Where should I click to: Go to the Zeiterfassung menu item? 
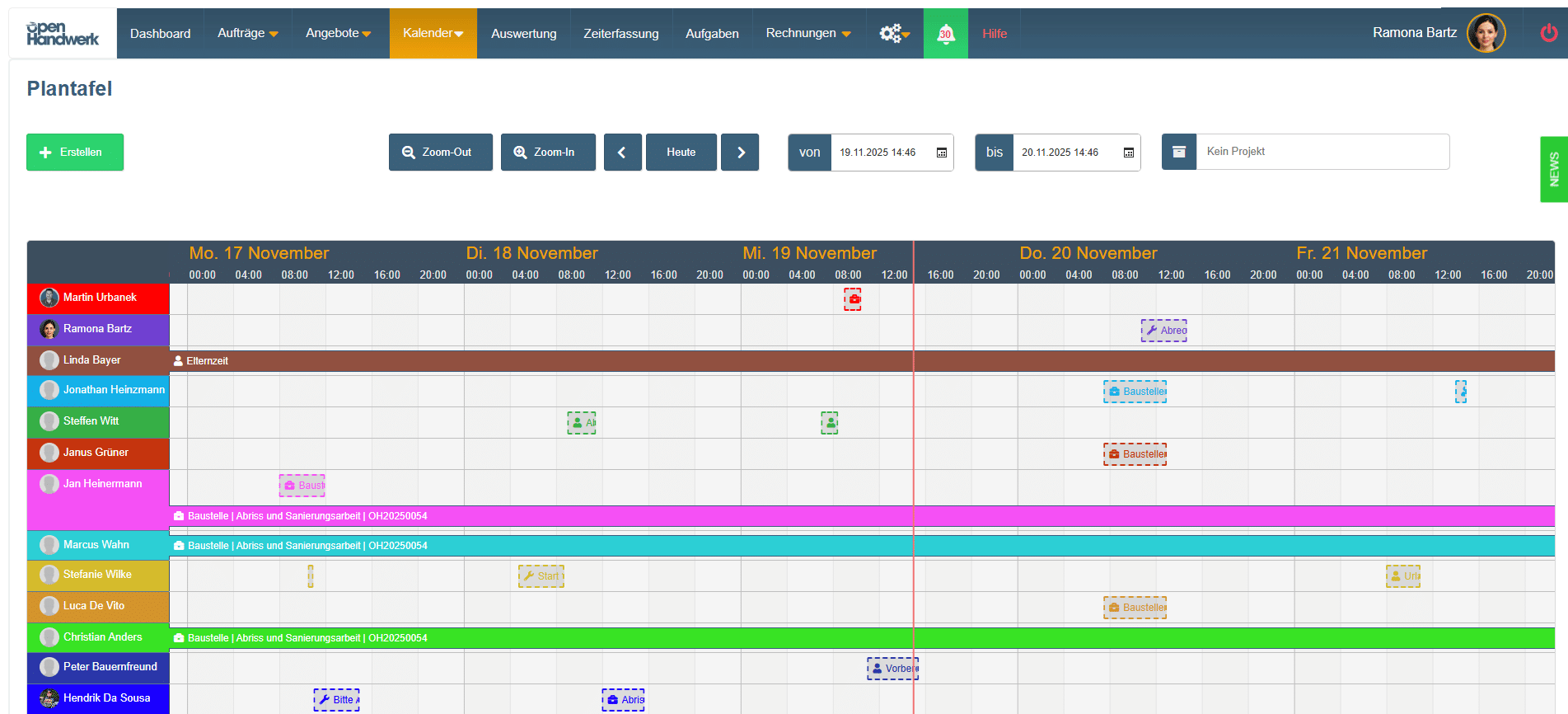pyautogui.click(x=620, y=34)
